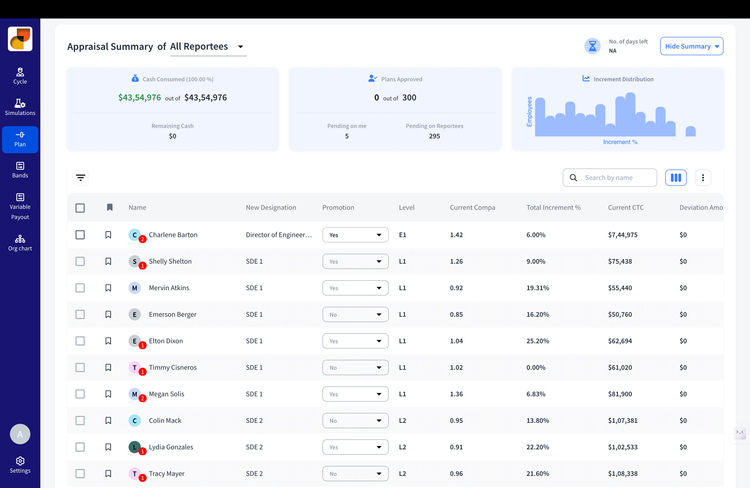This screenshot has height=488, width=750.
Task: Tick the checkbox for Shelly Shelton
Action: point(80,261)
